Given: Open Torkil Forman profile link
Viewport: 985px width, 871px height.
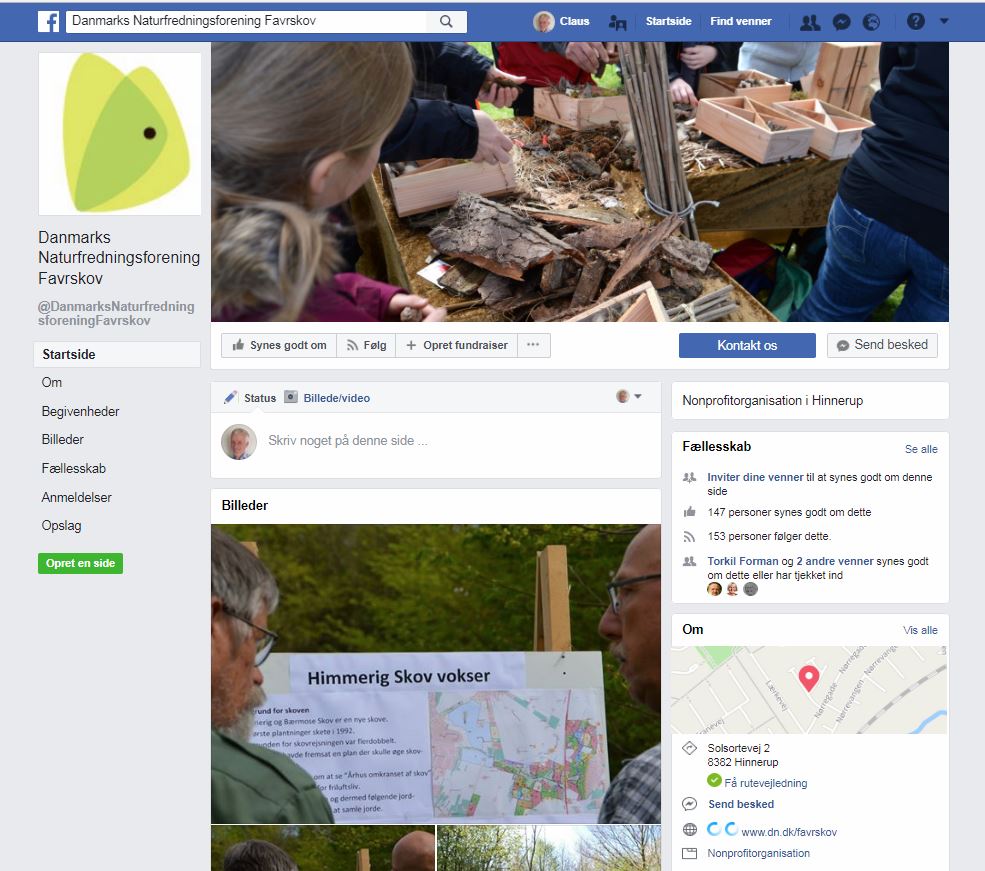Looking at the screenshot, I should (x=743, y=561).
